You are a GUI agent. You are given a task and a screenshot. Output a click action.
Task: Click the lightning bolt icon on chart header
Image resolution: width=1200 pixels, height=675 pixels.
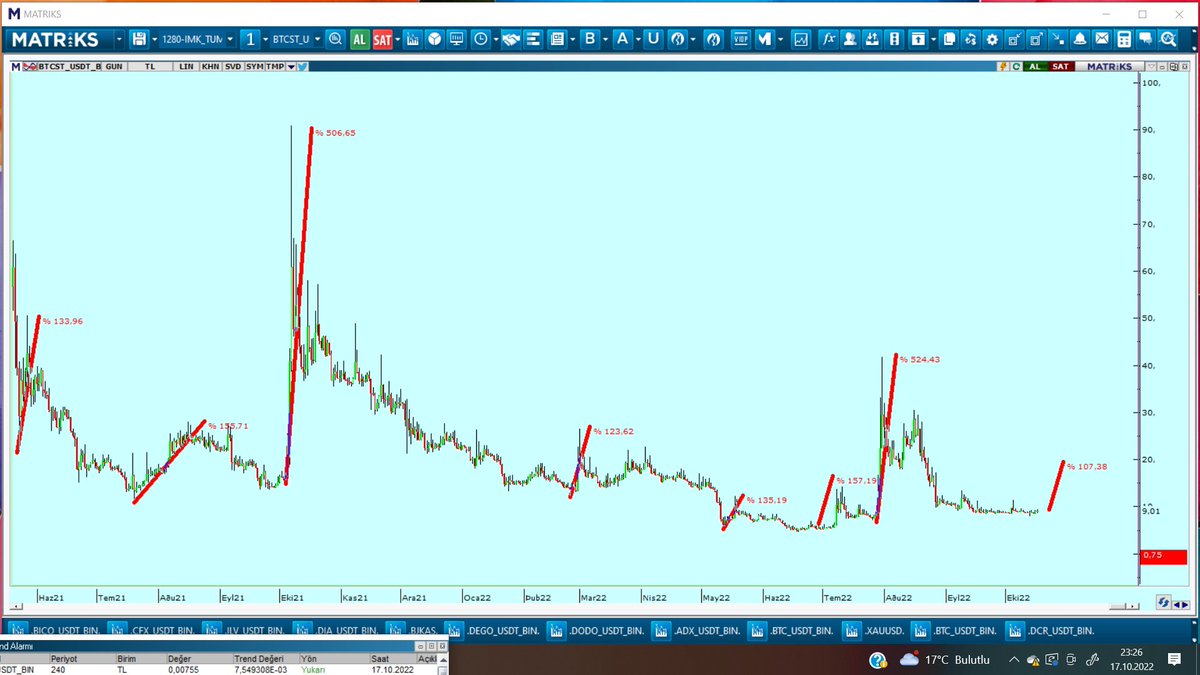[x=1003, y=66]
